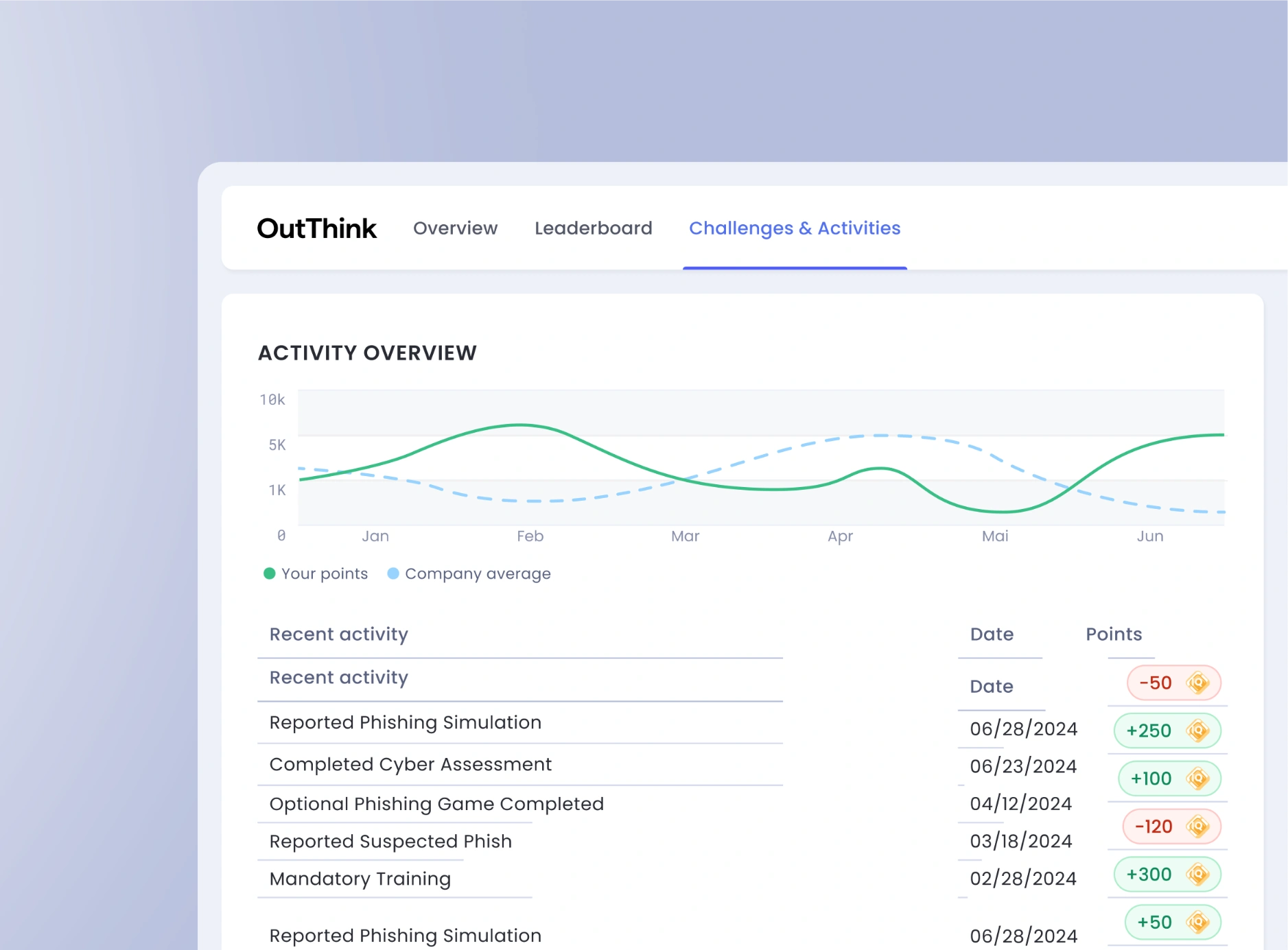Select the 'Completed Cyber Assessment' activity
The image size is (1288, 950).
pos(410,764)
